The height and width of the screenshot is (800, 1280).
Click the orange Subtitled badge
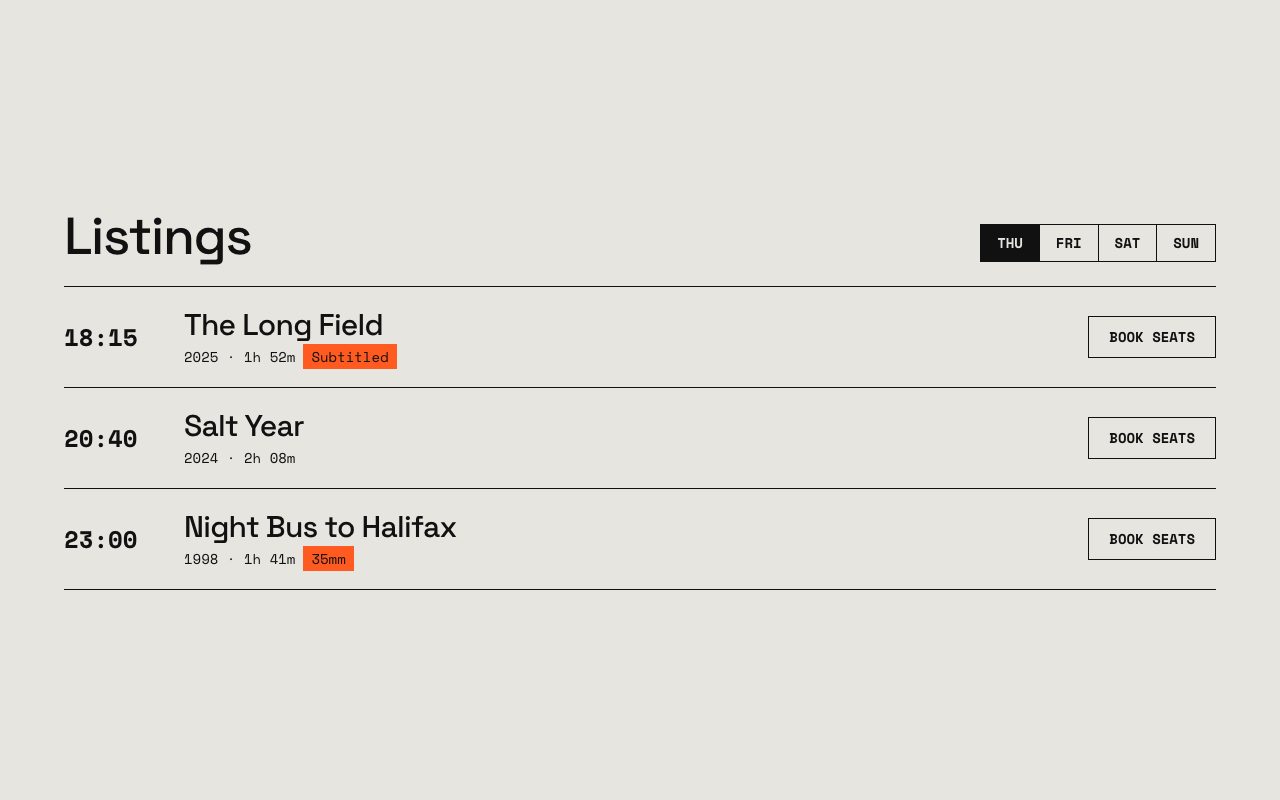coord(350,357)
